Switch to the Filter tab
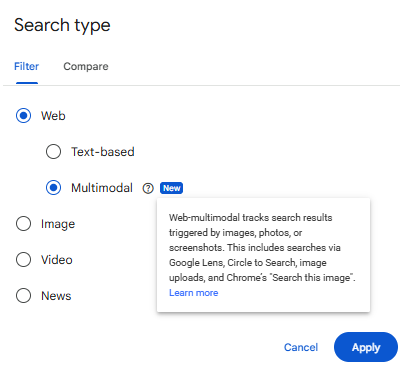Image resolution: width=411 pixels, height=375 pixels. coord(26,66)
